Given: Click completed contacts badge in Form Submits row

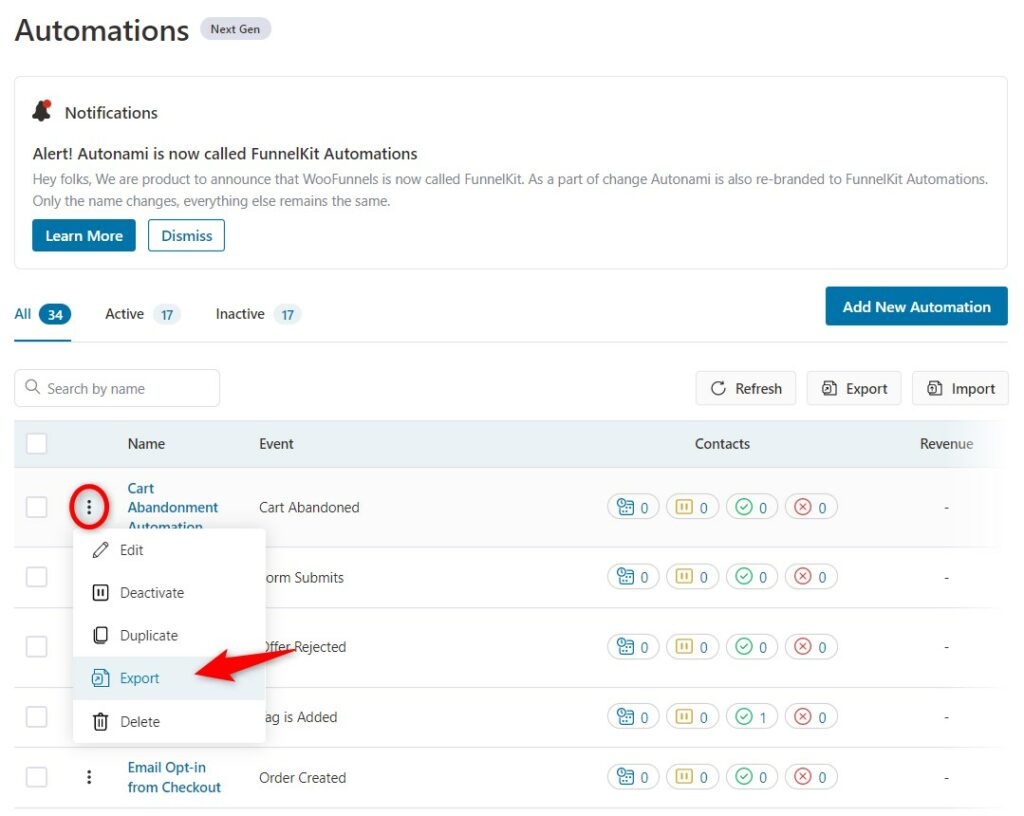Looking at the screenshot, I should pos(752,577).
